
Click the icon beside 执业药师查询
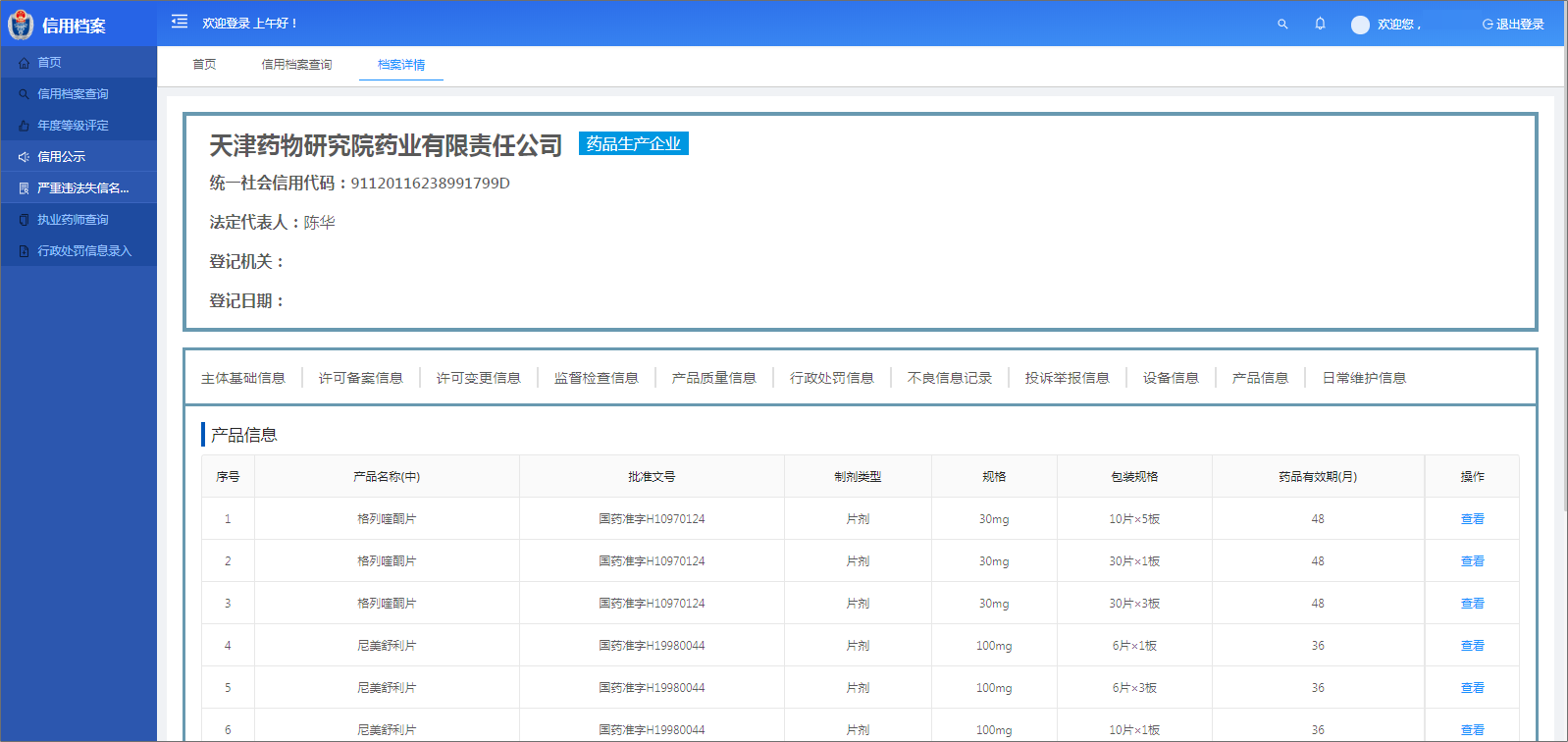click(x=24, y=220)
